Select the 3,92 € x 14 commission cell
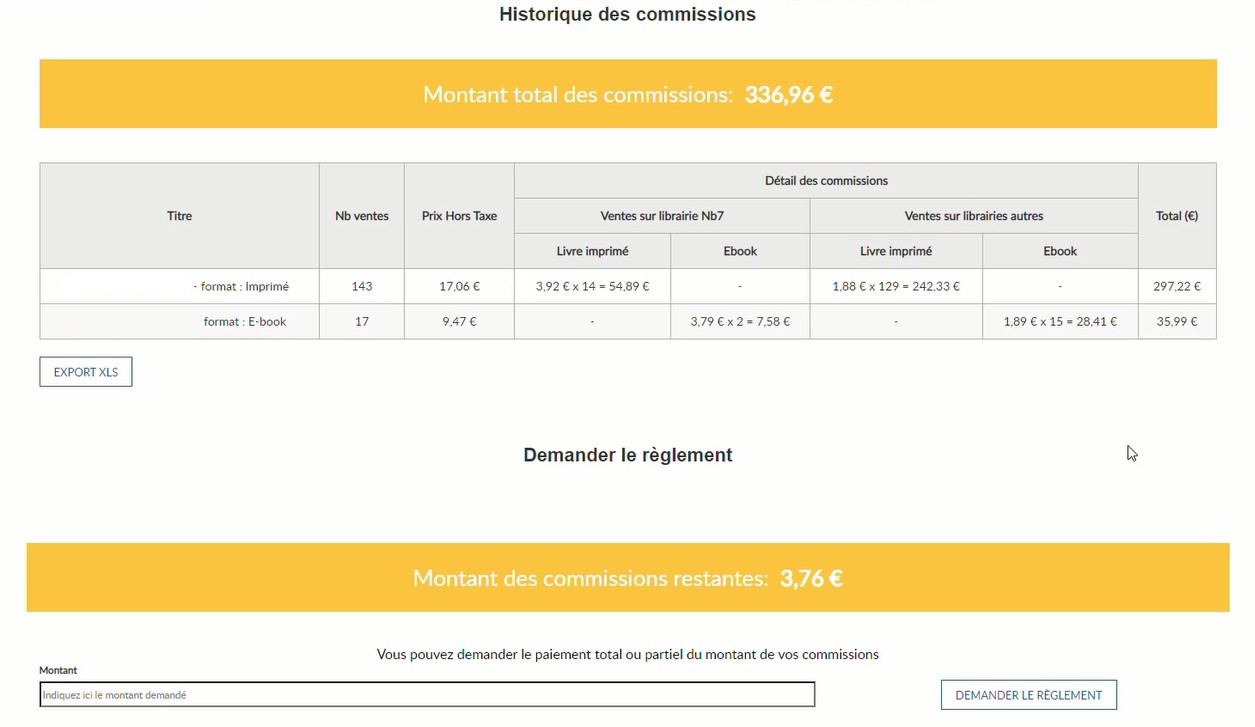 (x=592, y=287)
